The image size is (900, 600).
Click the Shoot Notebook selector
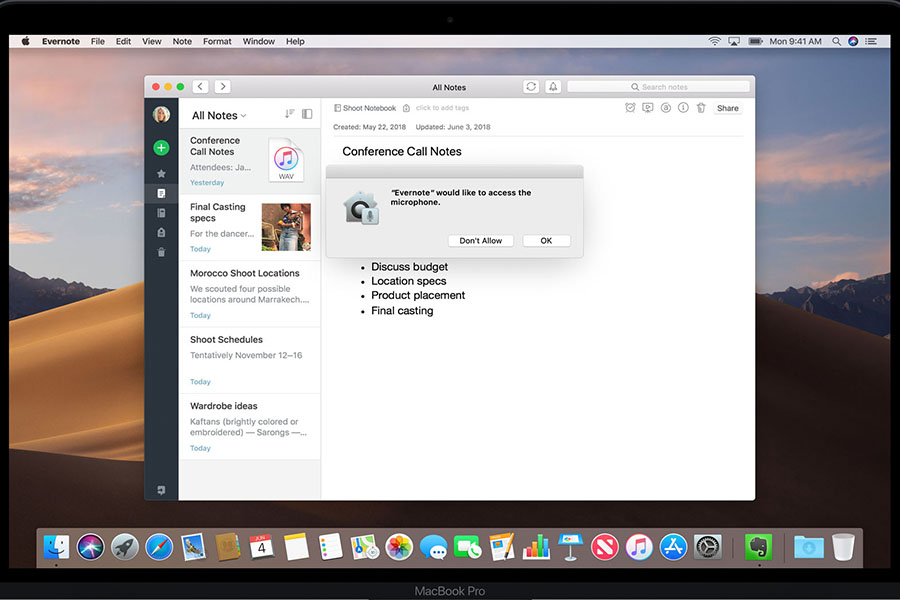tap(365, 108)
